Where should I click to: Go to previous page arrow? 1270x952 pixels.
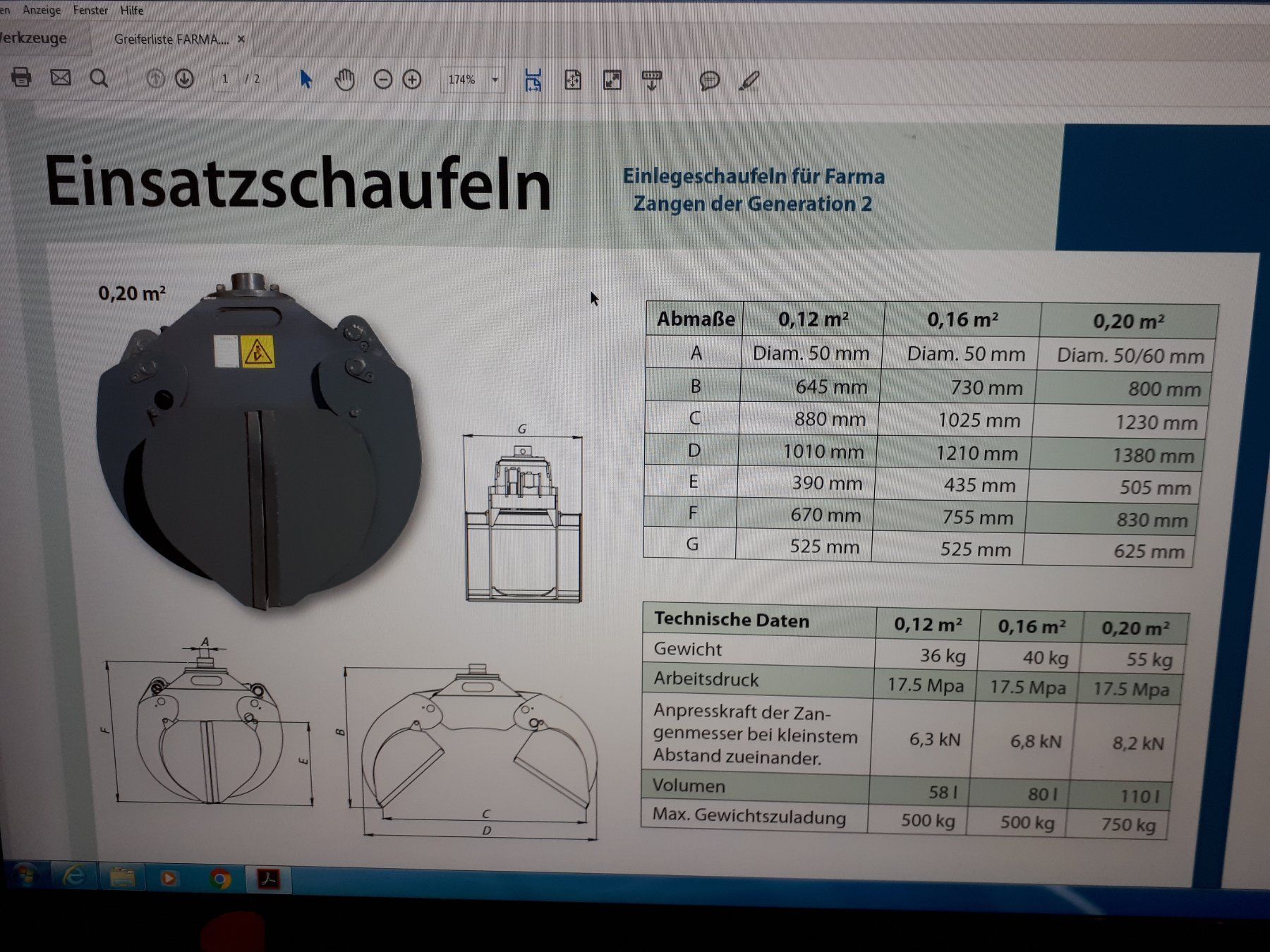point(155,78)
